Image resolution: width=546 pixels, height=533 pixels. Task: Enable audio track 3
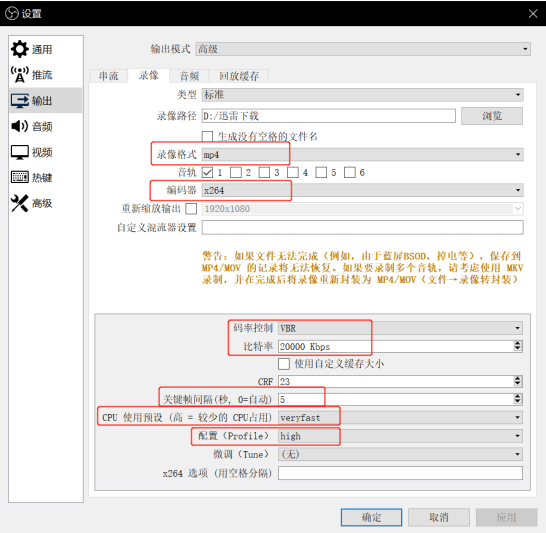coord(264,172)
